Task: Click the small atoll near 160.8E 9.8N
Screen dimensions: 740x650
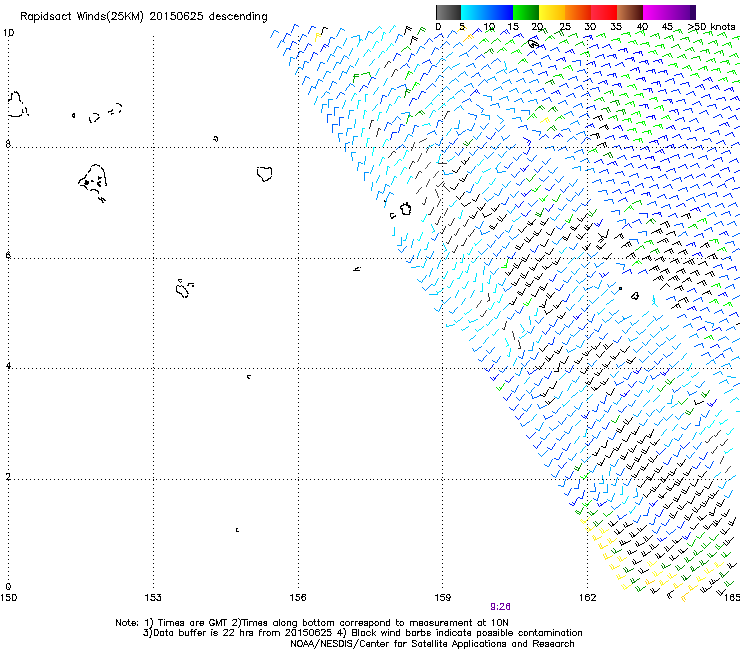Action: (x=533, y=44)
